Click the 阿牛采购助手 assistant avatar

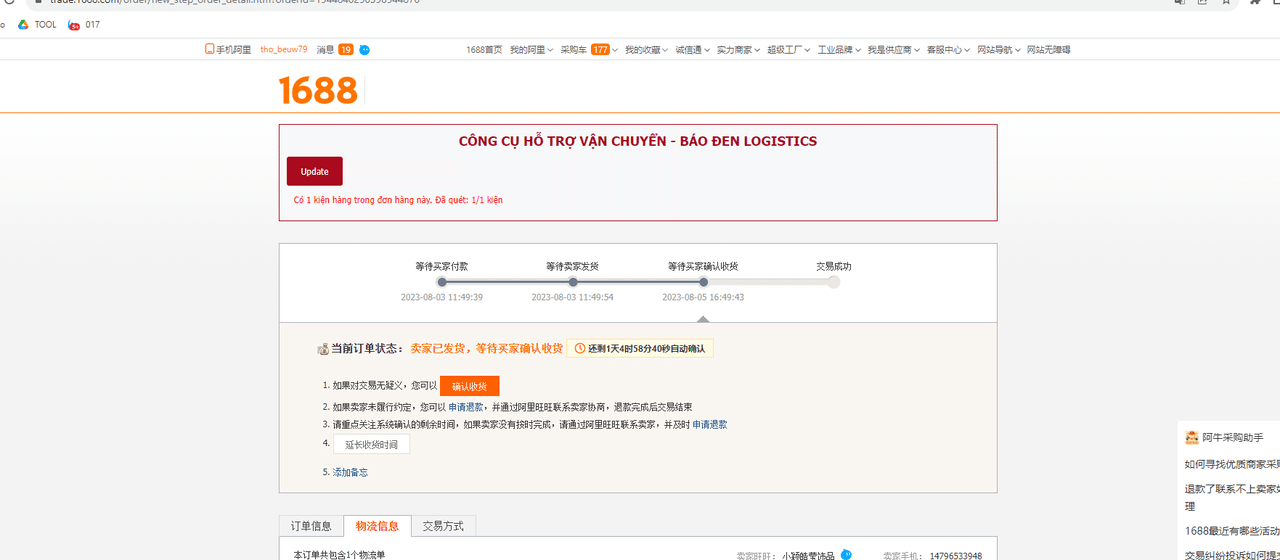pos(1192,438)
